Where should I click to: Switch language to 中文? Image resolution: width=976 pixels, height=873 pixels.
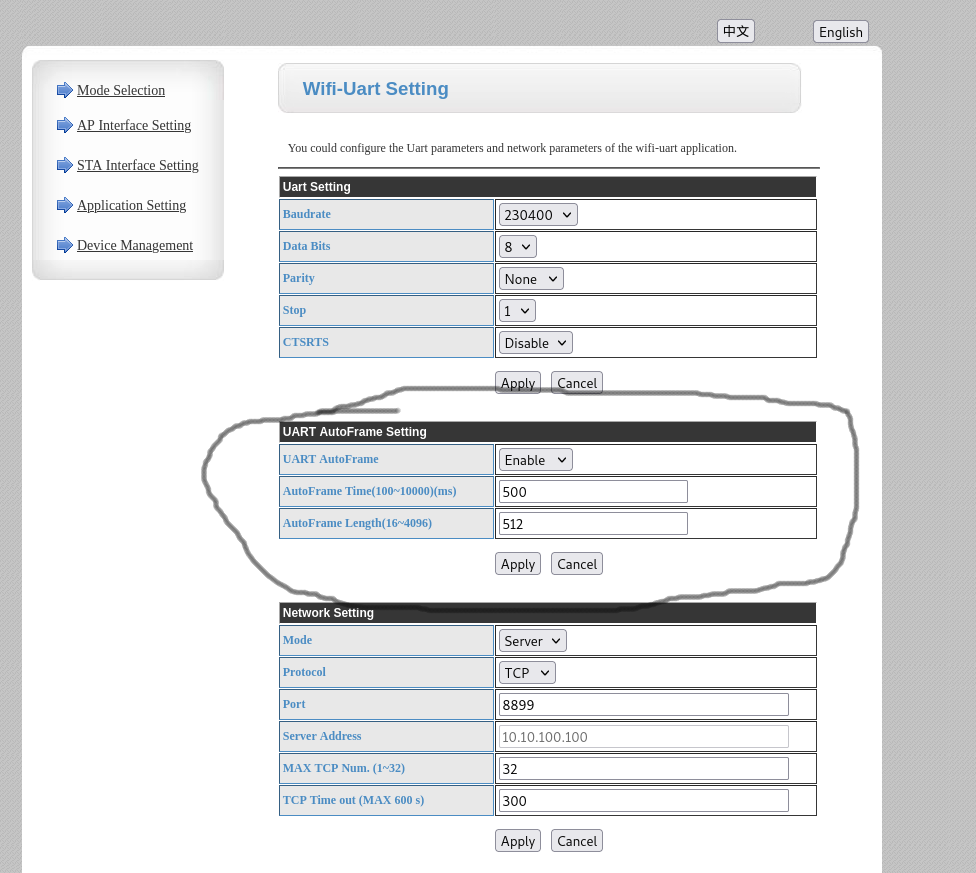coord(735,31)
